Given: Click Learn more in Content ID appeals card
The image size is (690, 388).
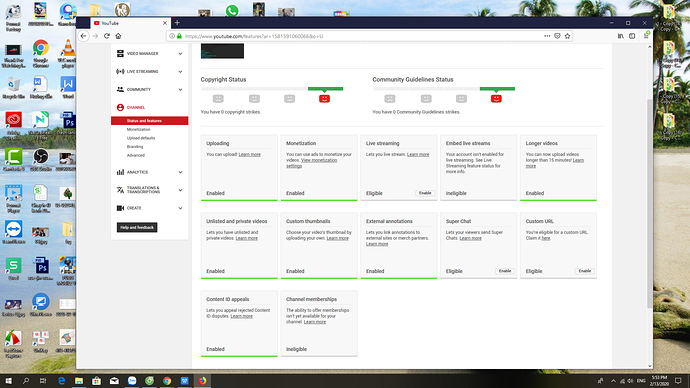Looking at the screenshot, I should click(x=242, y=316).
